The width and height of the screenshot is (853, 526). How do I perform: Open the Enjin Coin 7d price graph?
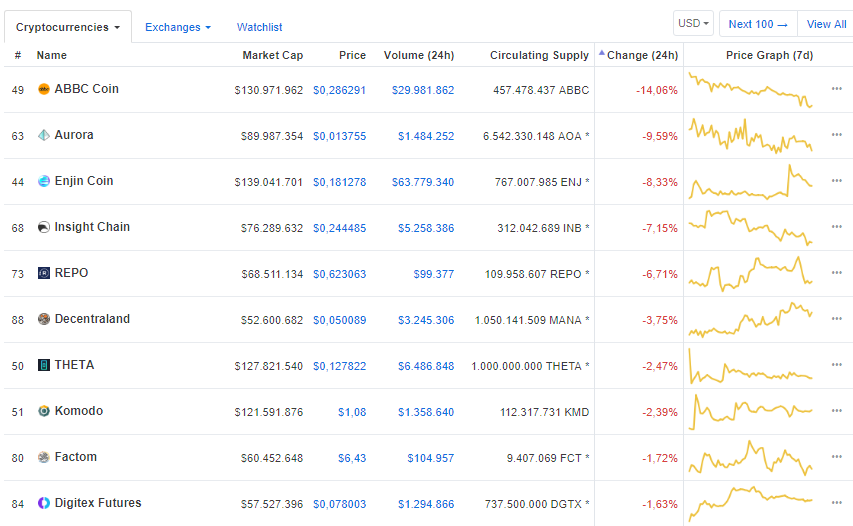[751, 182]
